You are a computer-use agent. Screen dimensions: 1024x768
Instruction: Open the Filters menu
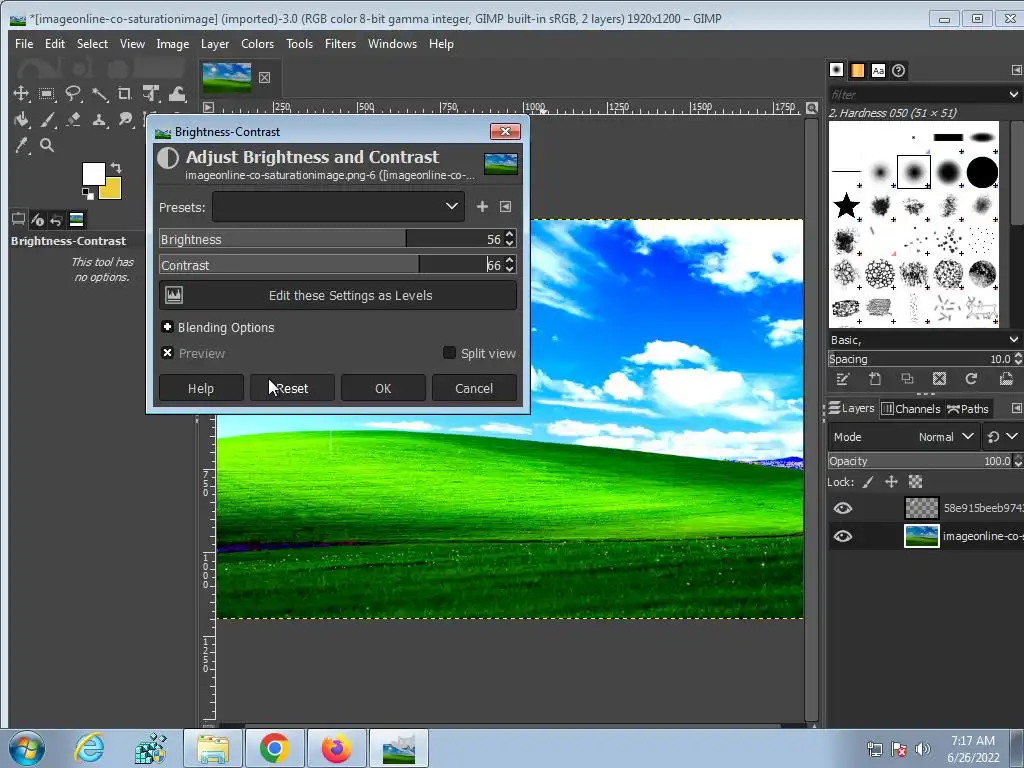click(340, 44)
